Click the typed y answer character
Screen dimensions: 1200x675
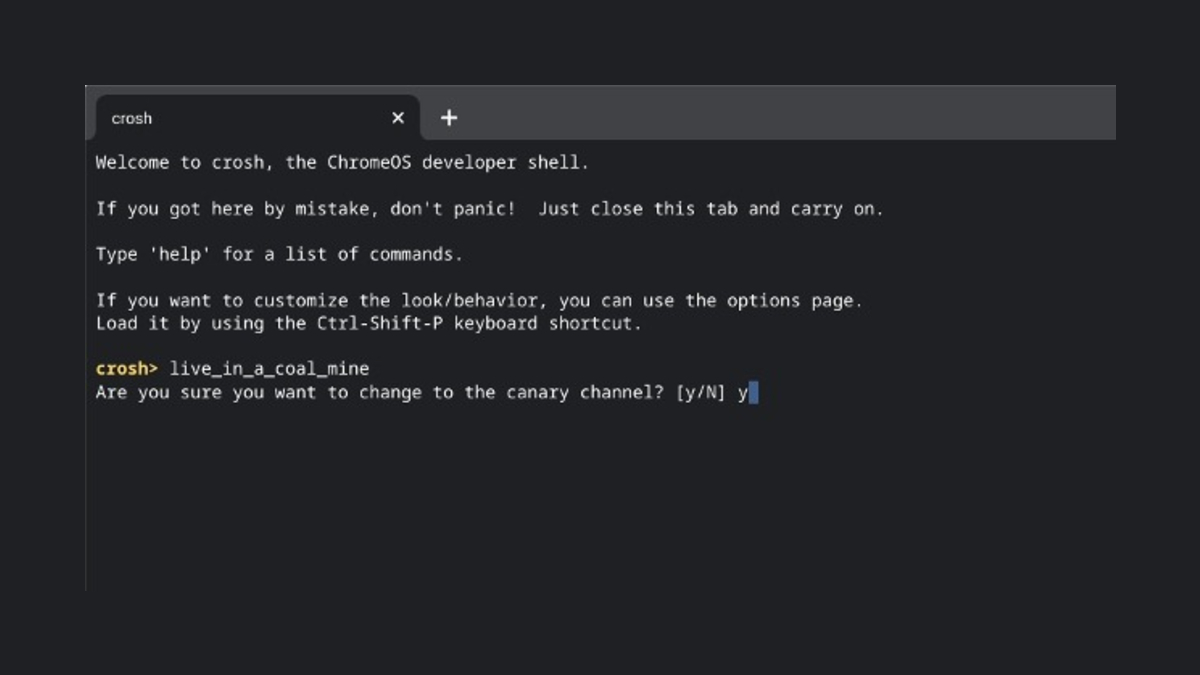(743, 393)
